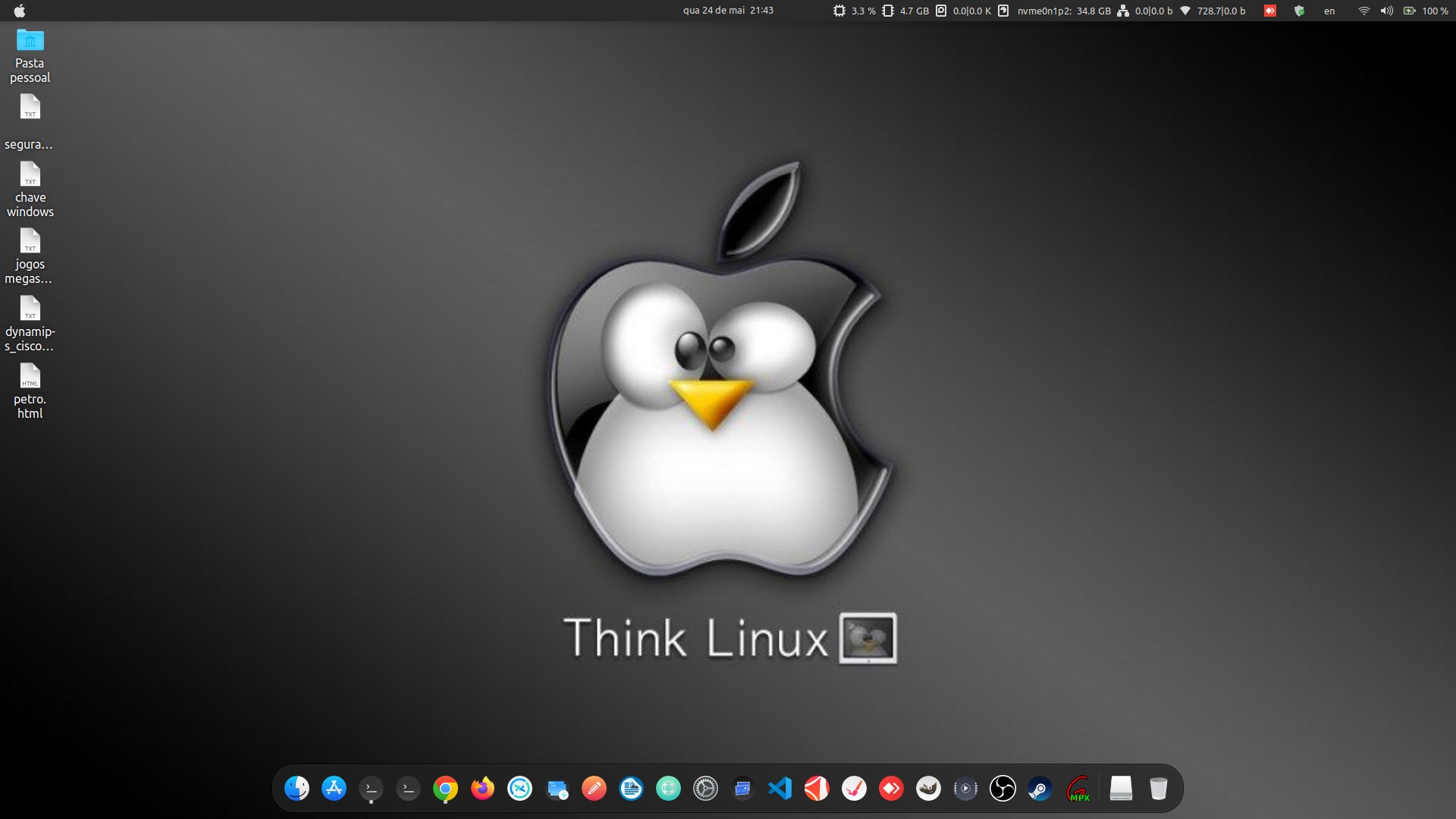Launch Visual Studio Code from the dock
1456x819 pixels.
click(x=780, y=789)
